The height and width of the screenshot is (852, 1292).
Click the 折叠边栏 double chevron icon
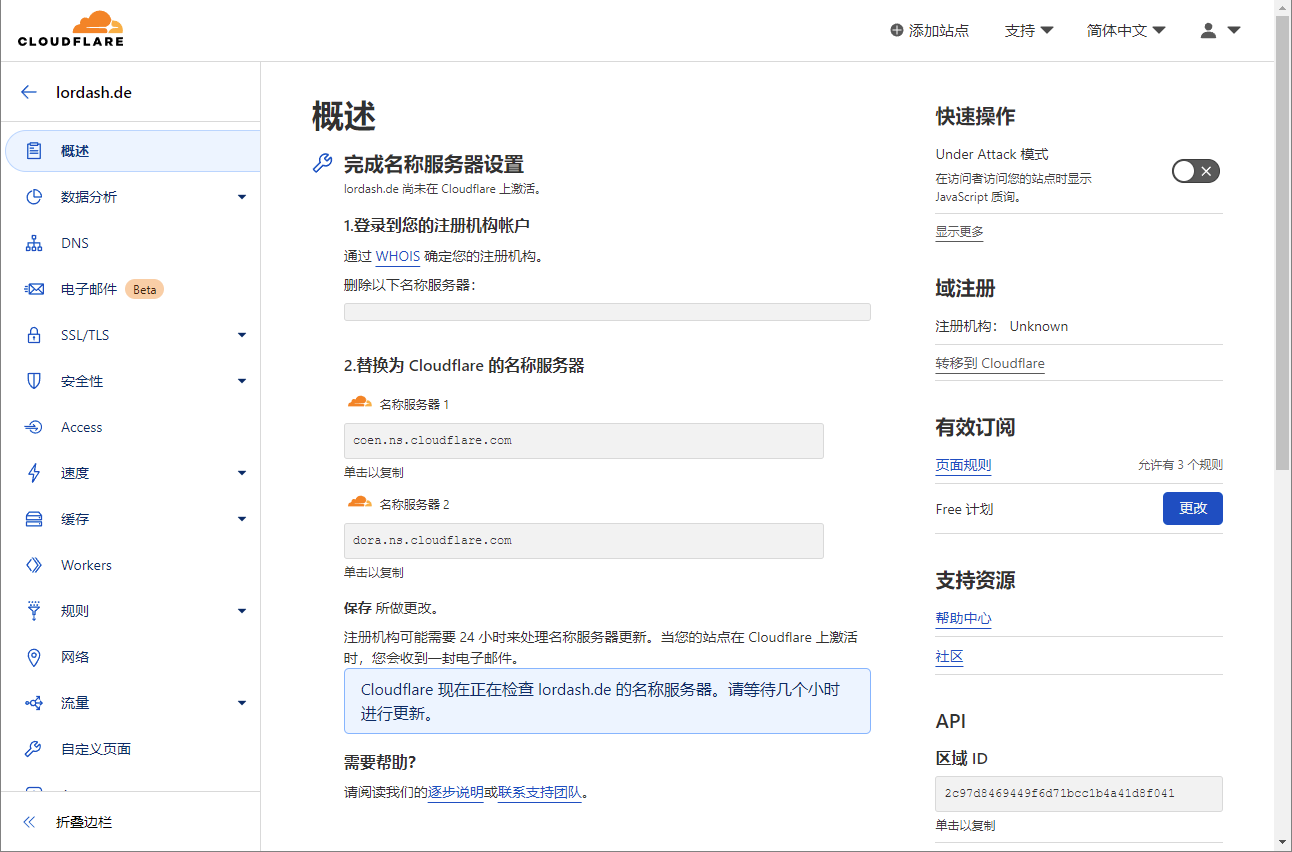(29, 822)
